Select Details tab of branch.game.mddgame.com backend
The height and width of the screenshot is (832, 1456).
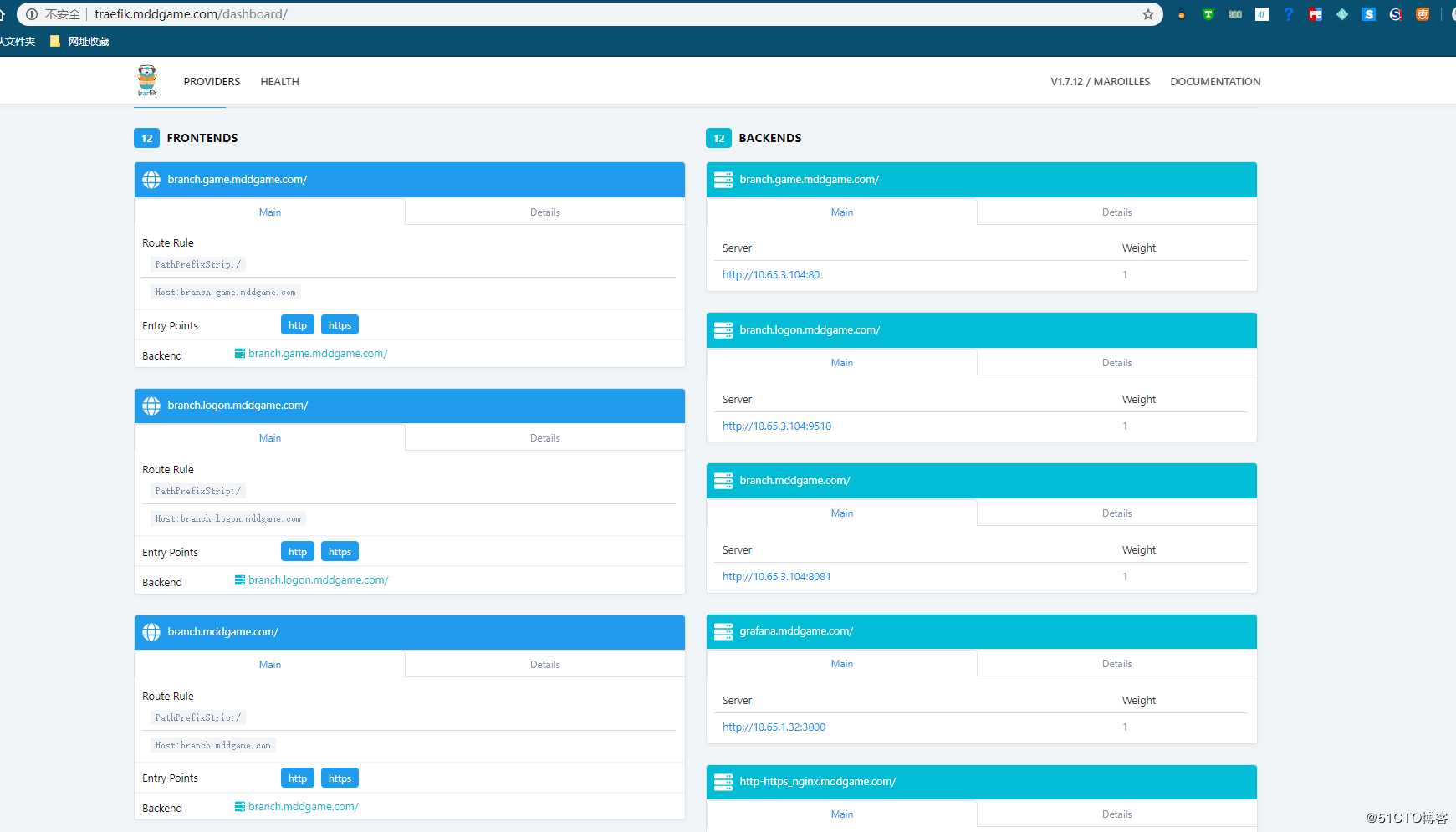[1116, 212]
